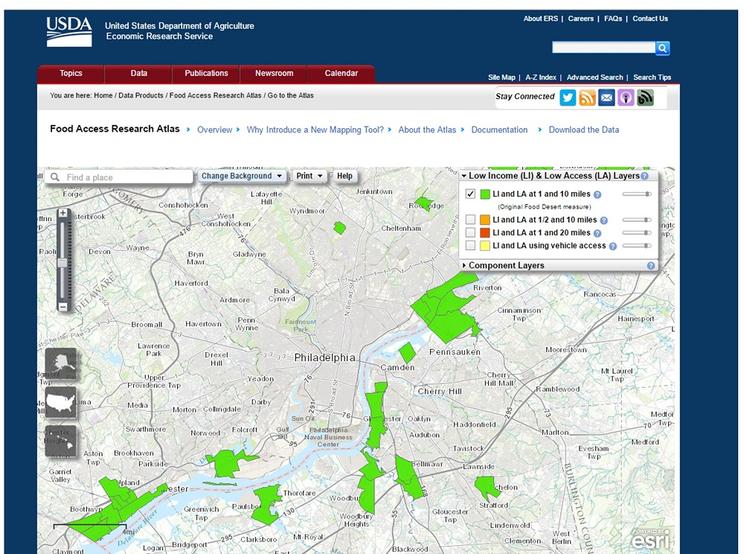Image resolution: width=744 pixels, height=554 pixels.
Task: Uncheck LI and LA at 1 and 10 miles
Action: coord(470,194)
